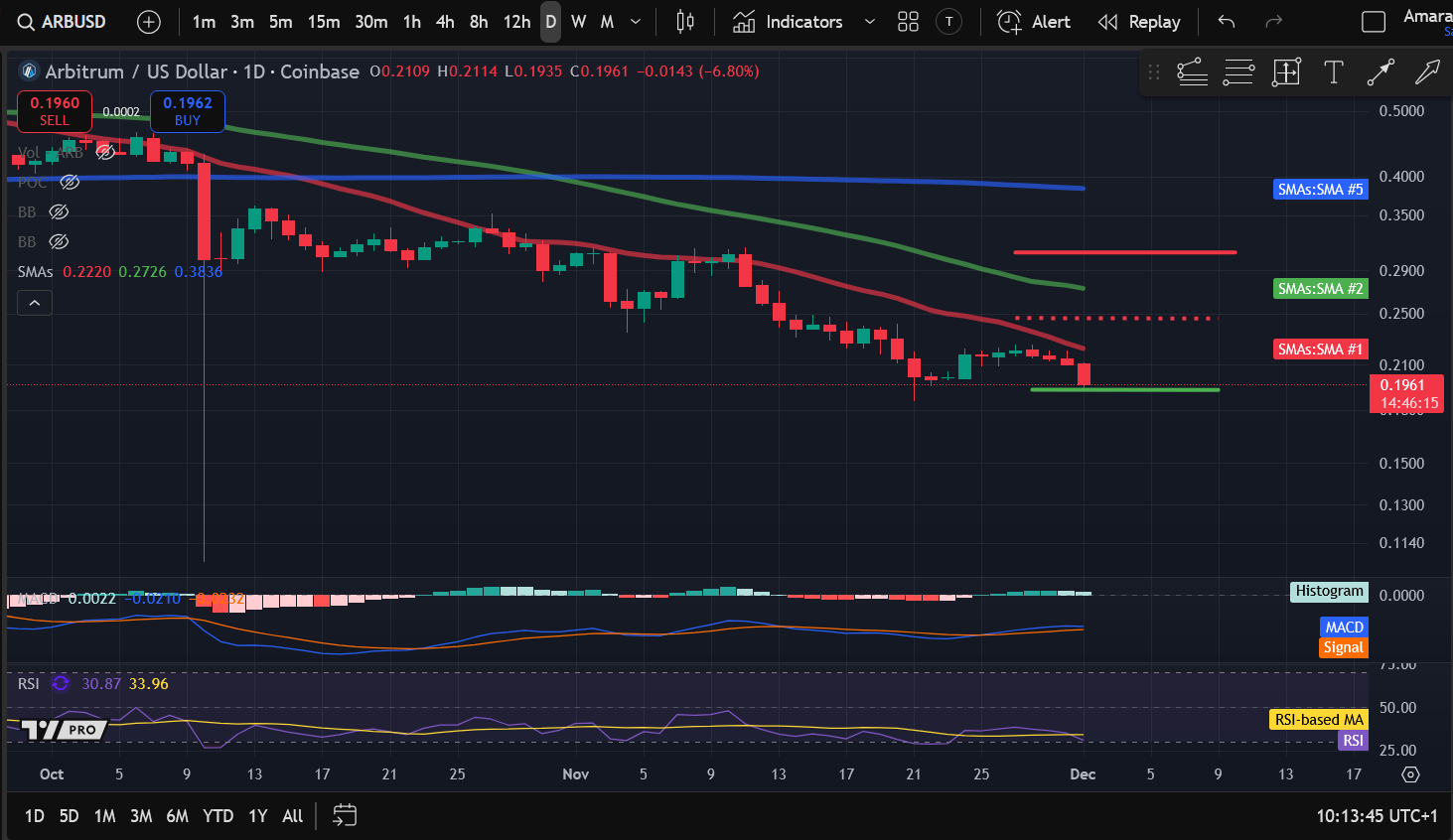Select the Arrow drawing tool

tap(1380, 71)
